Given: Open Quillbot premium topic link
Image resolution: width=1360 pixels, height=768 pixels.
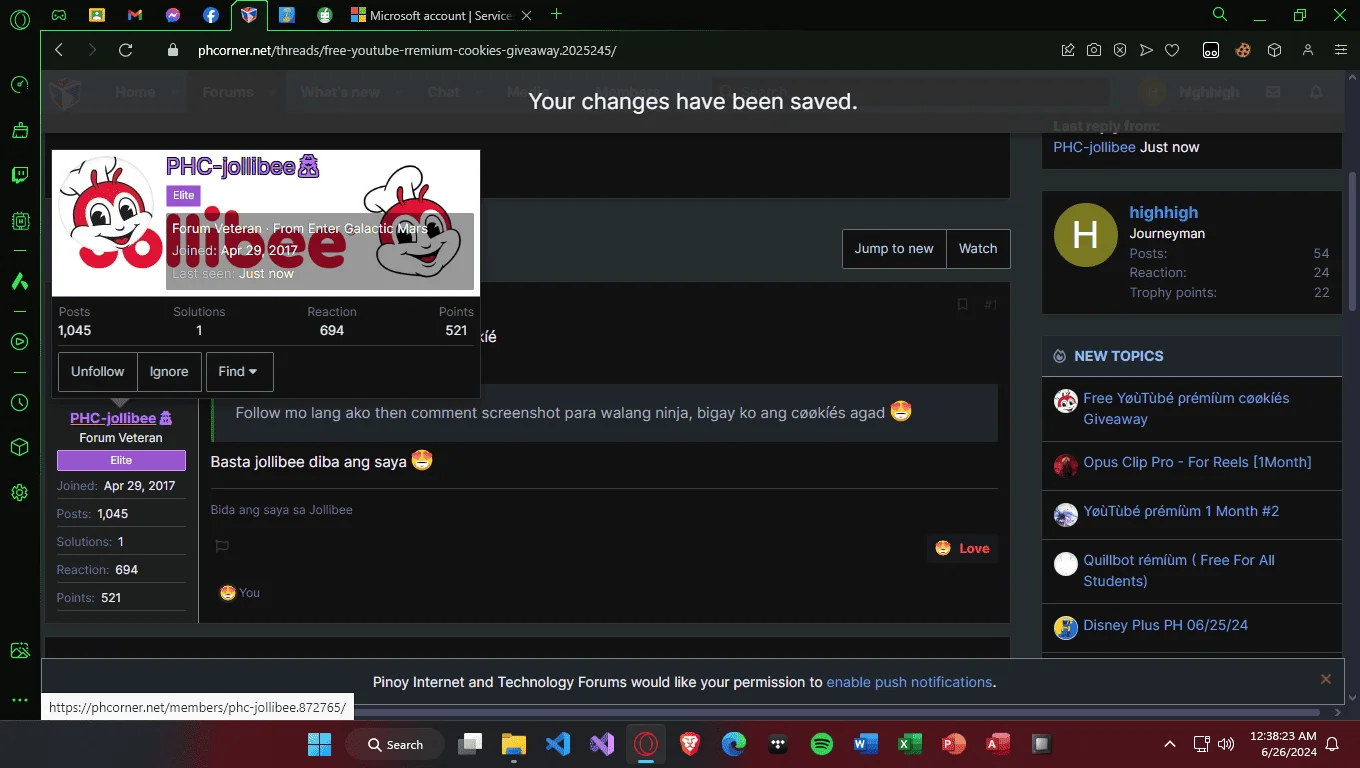Looking at the screenshot, I should point(1179,570).
